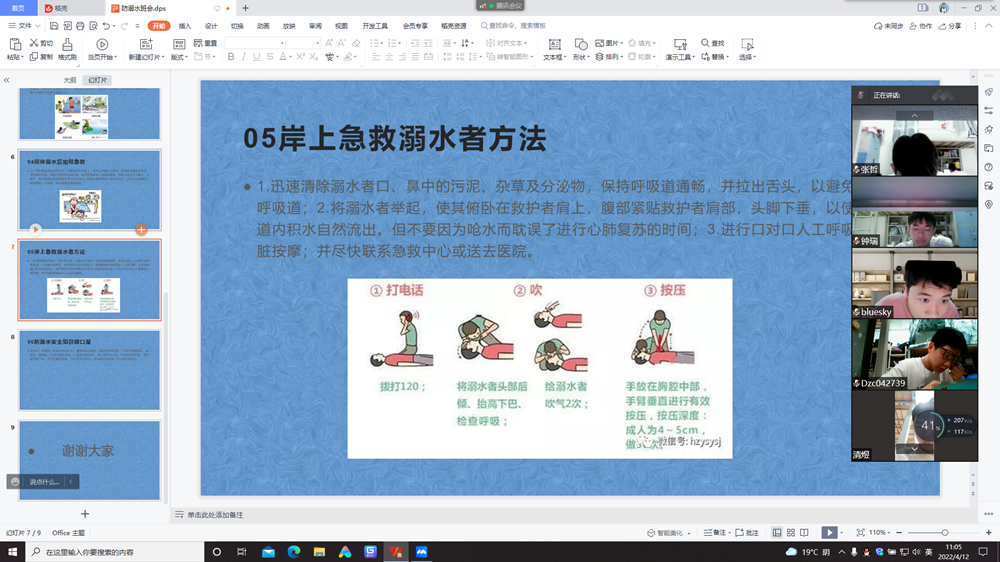Click the fit-to-window zoom icon
The height and width of the screenshot is (562, 1000).
point(860,533)
